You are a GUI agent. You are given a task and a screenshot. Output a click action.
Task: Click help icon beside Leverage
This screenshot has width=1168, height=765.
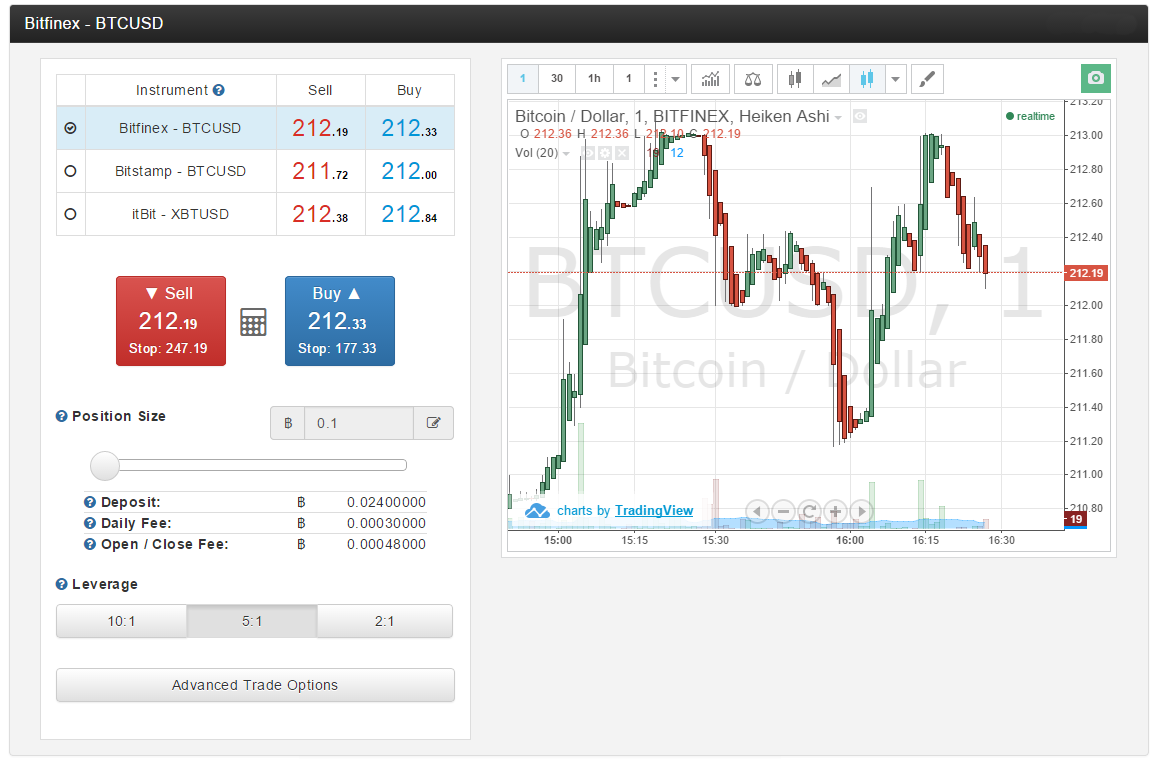coord(62,585)
